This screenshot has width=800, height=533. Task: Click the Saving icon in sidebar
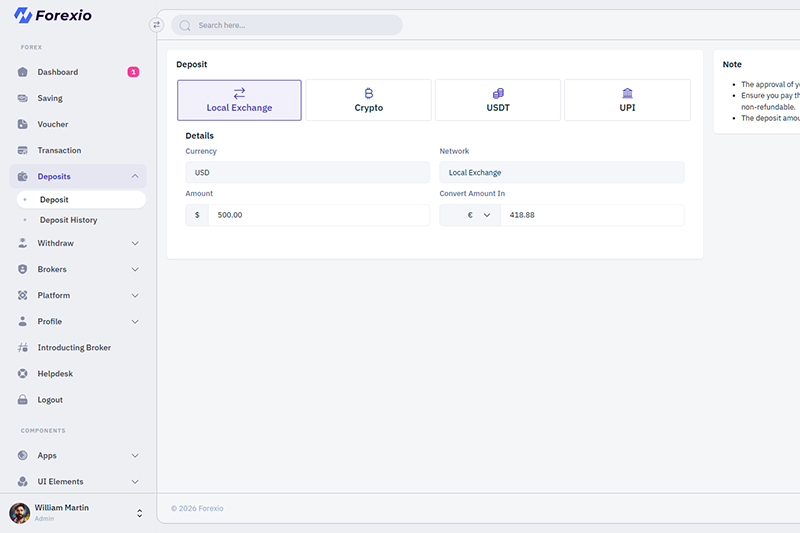point(23,98)
